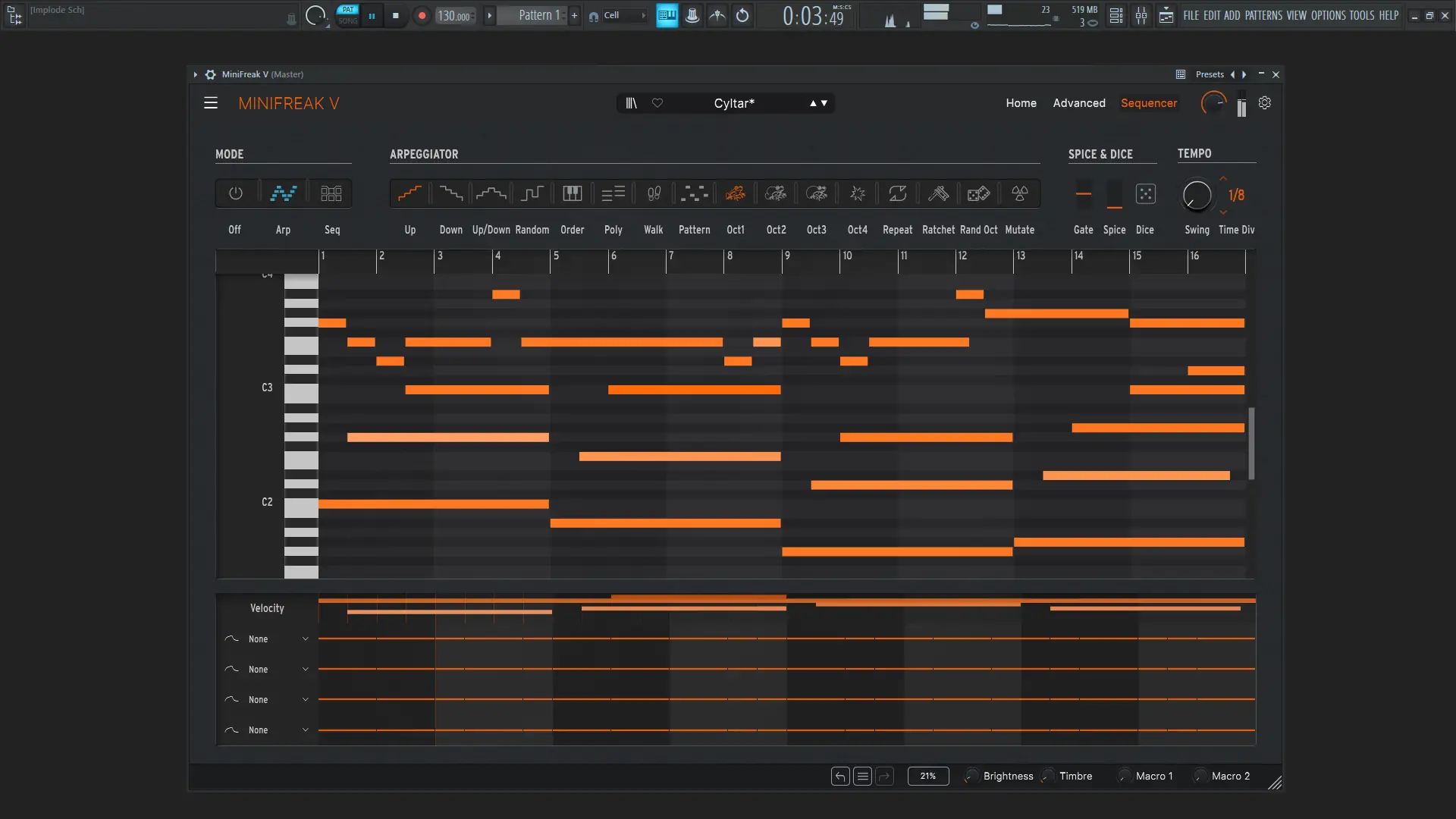Adjust the Swing knob
Screen dimensions: 1456x819
pyautogui.click(x=1197, y=195)
